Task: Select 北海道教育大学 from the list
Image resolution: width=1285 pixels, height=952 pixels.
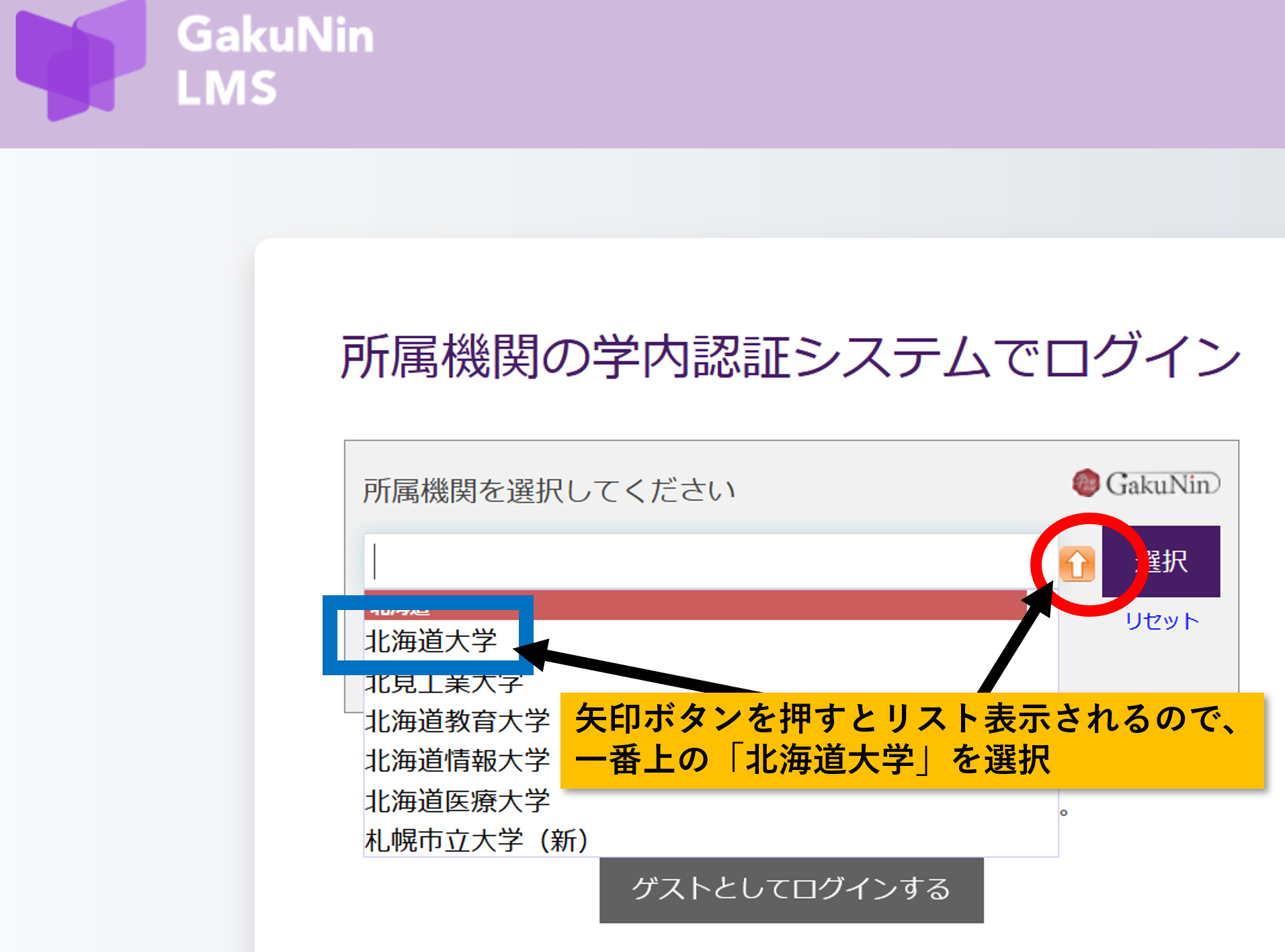Action: 457,721
